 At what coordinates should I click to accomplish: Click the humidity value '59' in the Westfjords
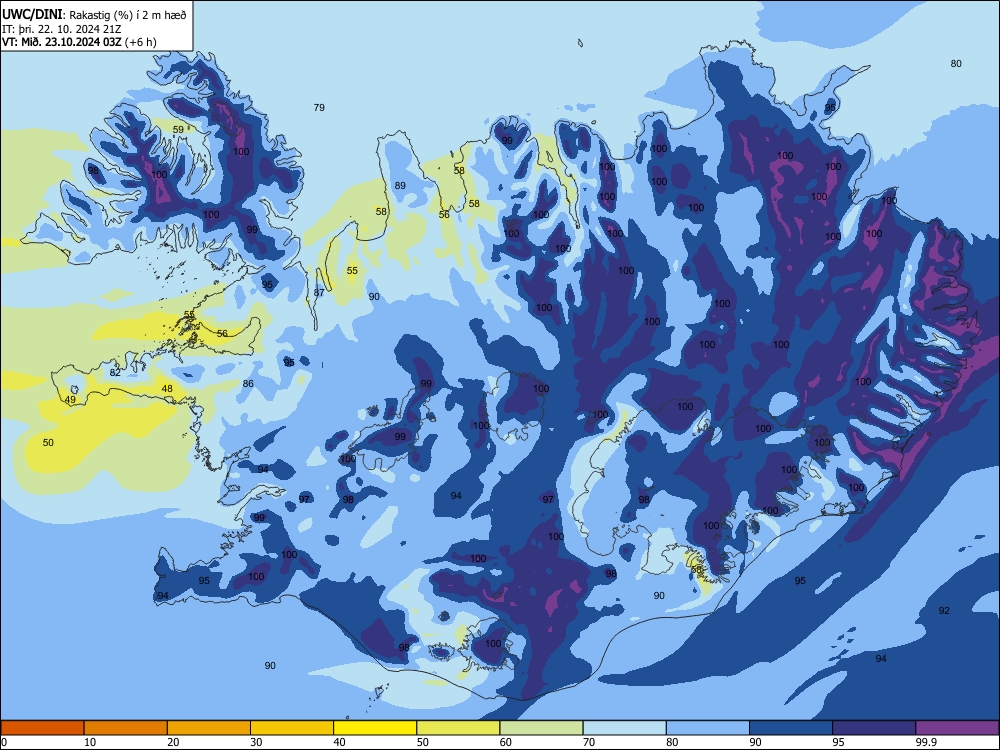click(178, 129)
